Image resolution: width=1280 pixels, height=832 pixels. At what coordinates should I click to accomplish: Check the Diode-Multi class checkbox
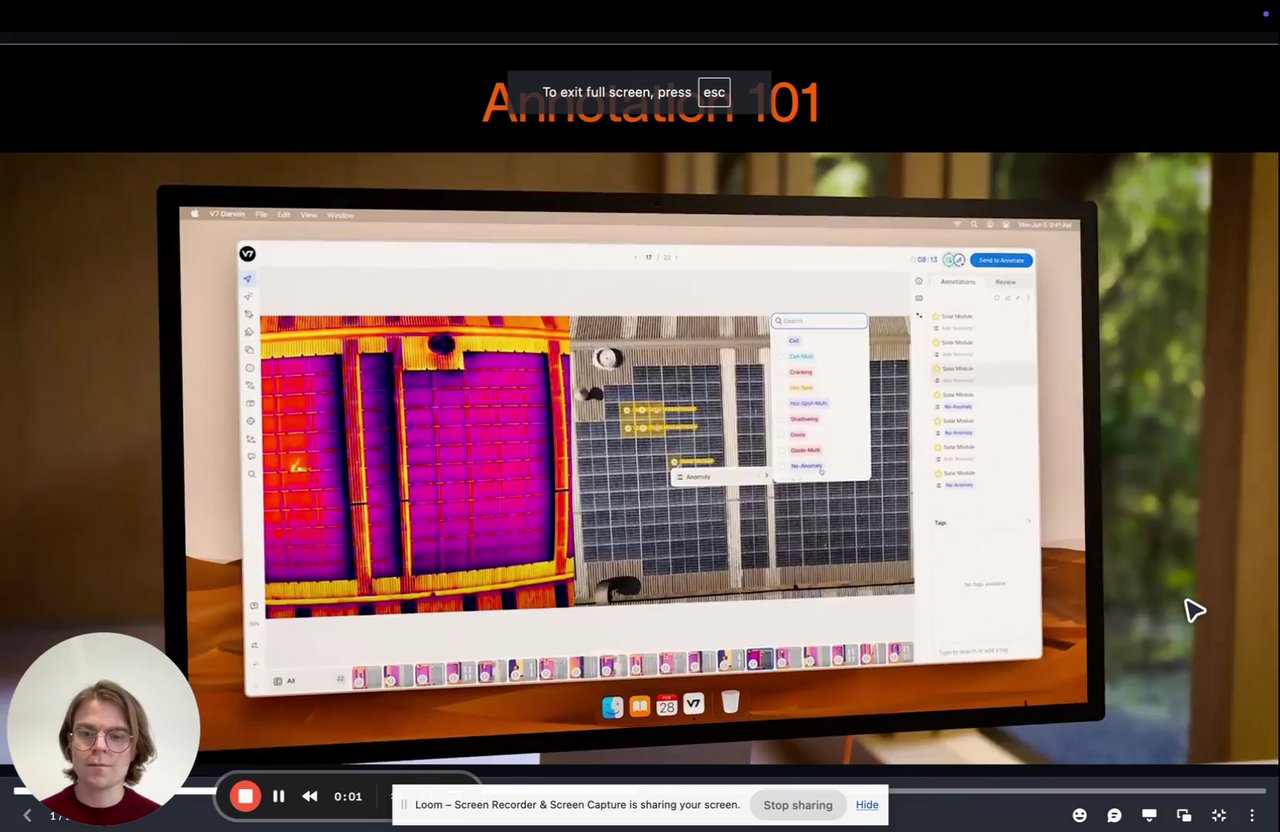pyautogui.click(x=782, y=450)
